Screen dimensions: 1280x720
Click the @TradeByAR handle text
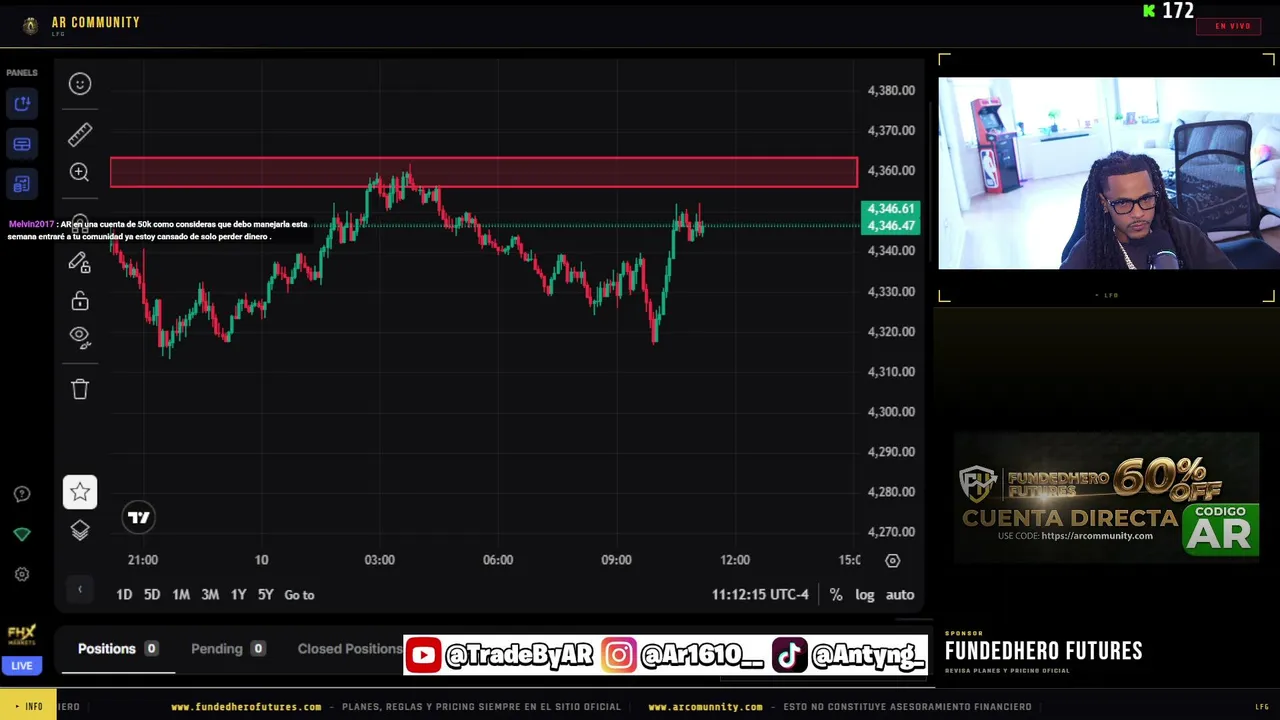coord(519,655)
